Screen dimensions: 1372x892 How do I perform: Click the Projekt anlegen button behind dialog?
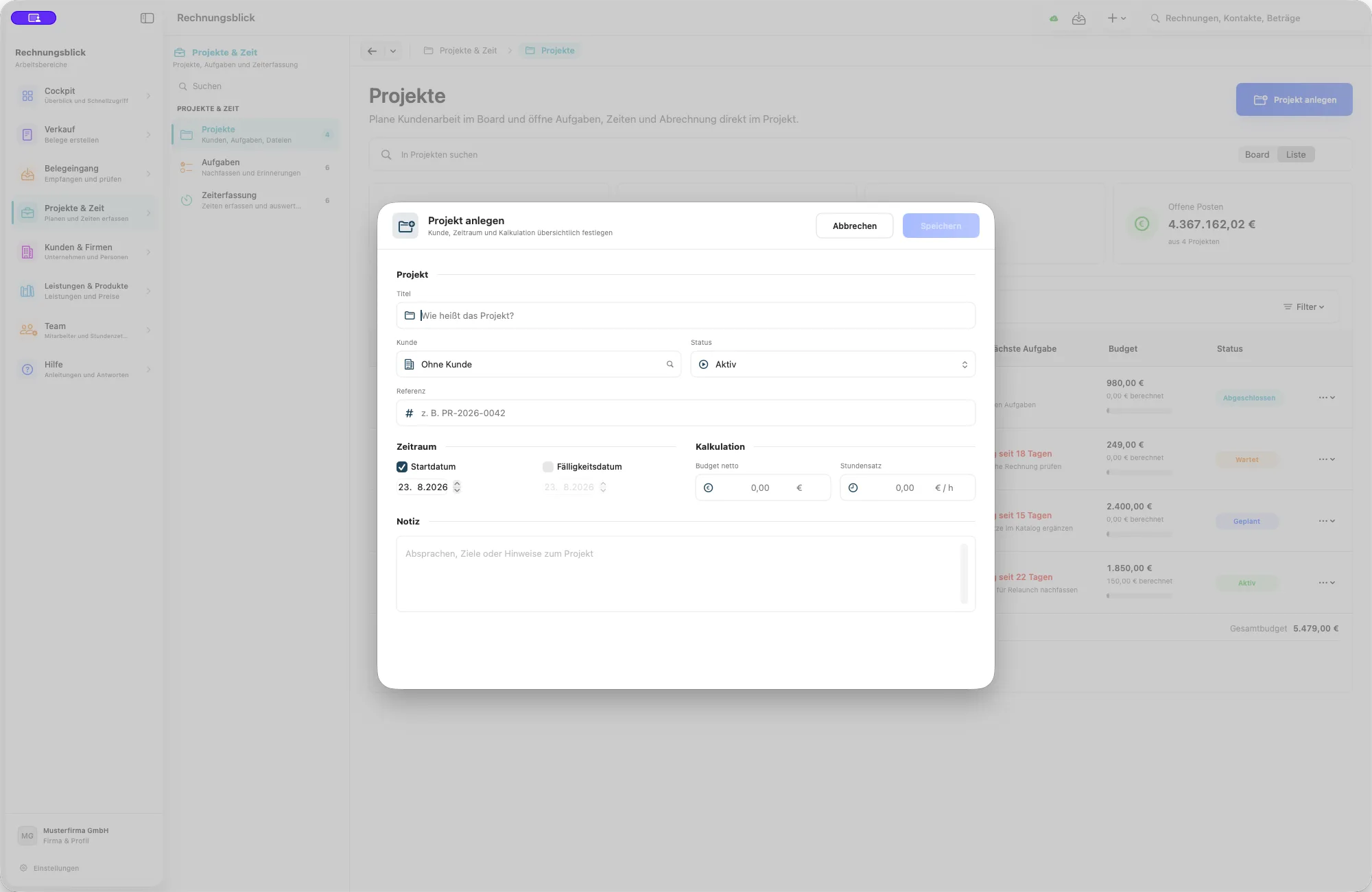[x=1294, y=99]
